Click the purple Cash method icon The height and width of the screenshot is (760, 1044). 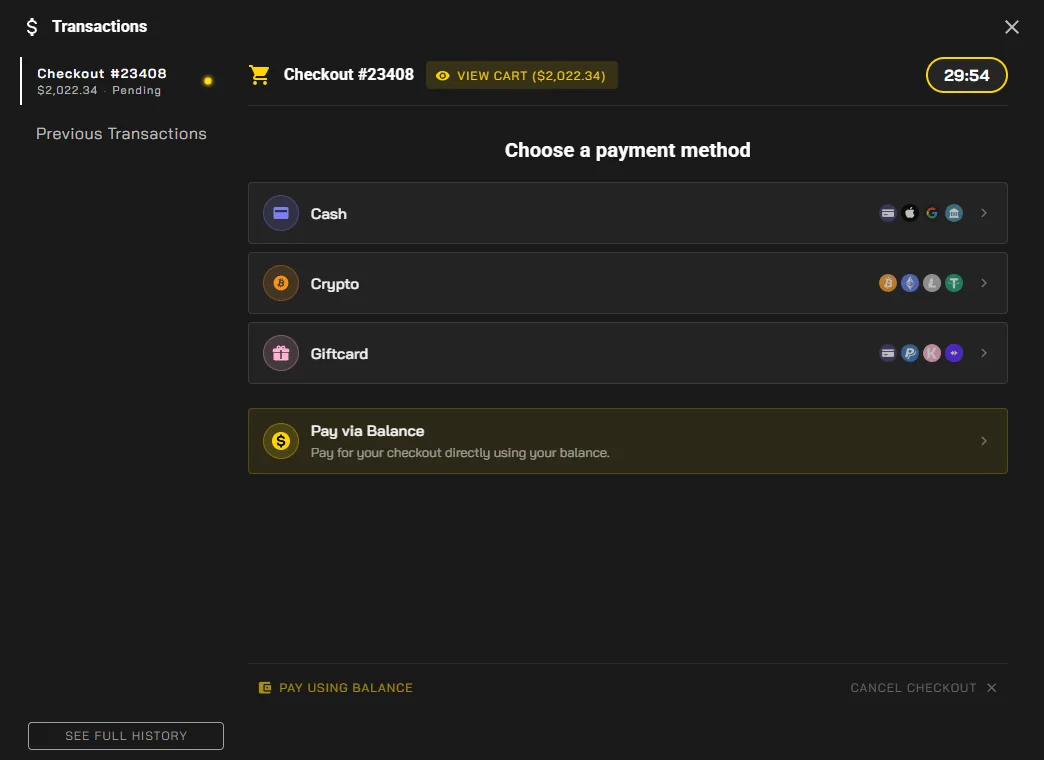(281, 213)
